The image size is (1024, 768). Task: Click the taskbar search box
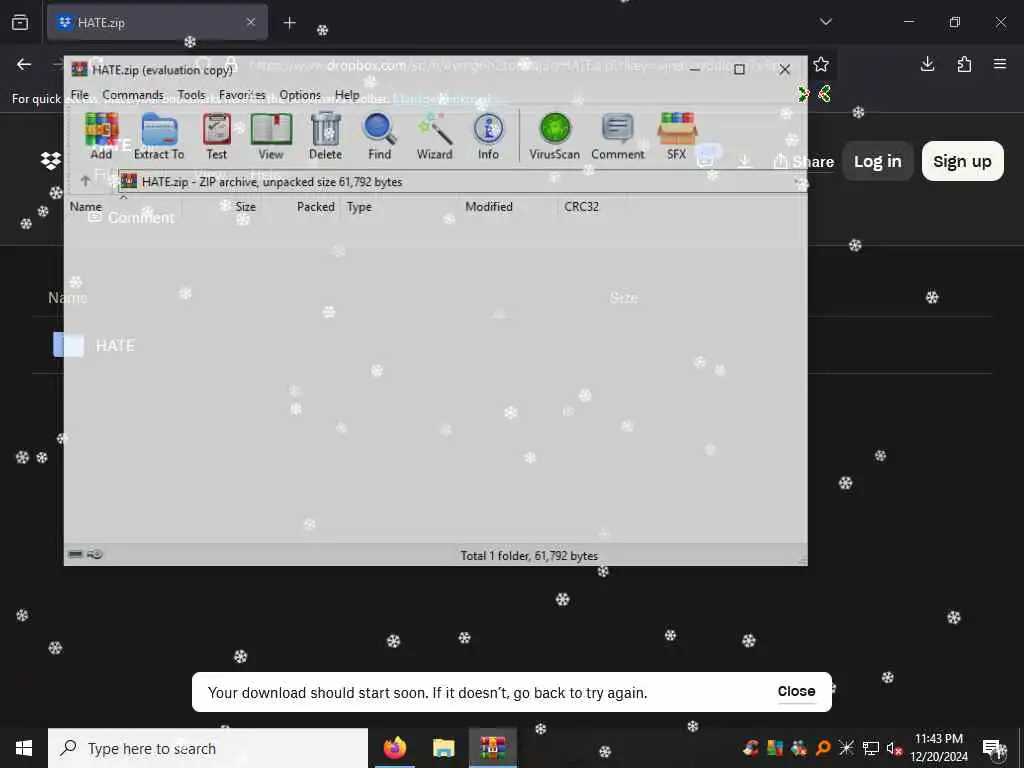(x=208, y=748)
